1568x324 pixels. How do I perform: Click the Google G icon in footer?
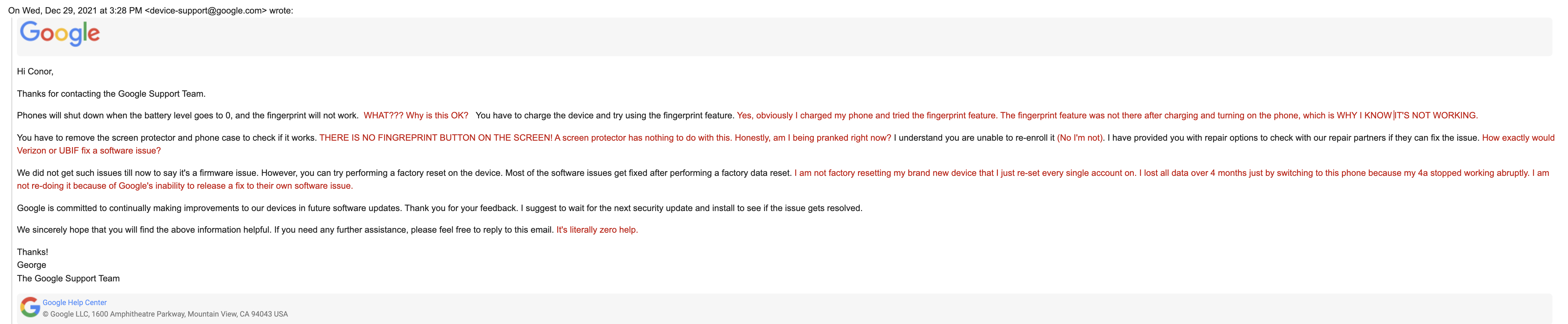click(x=30, y=307)
